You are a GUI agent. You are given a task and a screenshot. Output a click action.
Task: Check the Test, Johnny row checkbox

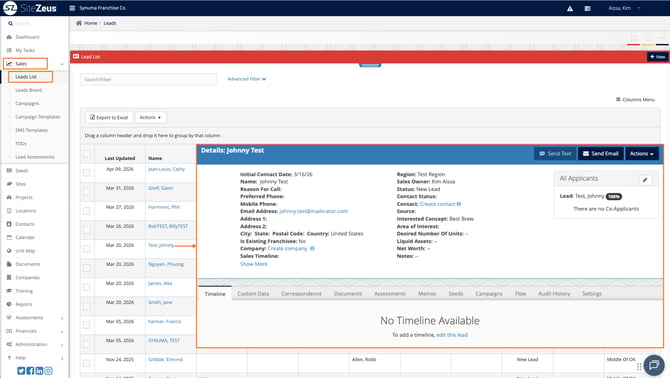tap(87, 249)
